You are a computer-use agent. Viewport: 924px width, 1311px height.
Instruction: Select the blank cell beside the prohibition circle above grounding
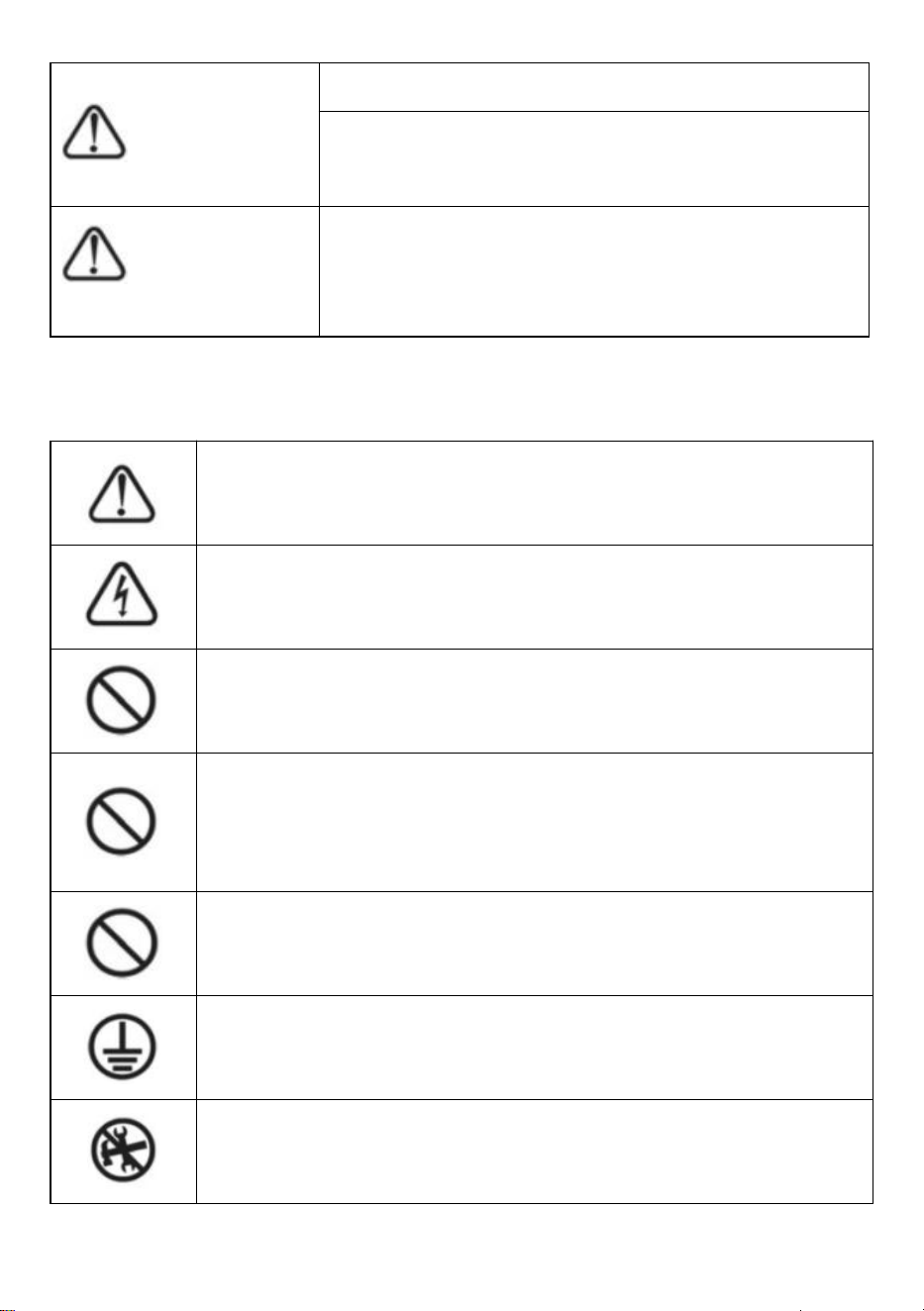coord(535,944)
